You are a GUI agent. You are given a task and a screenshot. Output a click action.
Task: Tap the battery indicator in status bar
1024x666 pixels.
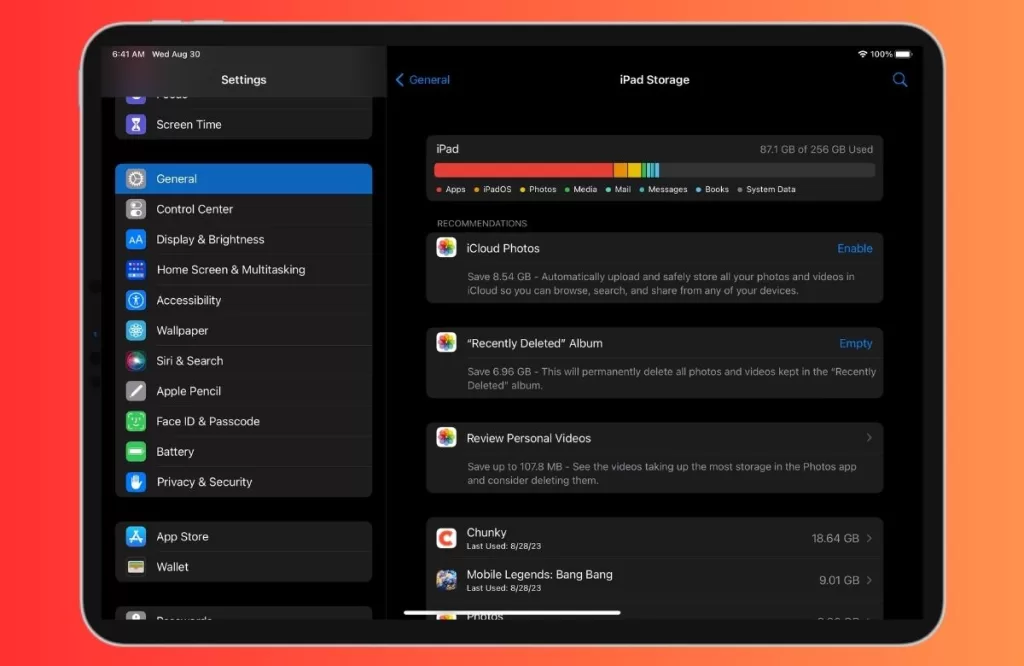[903, 54]
